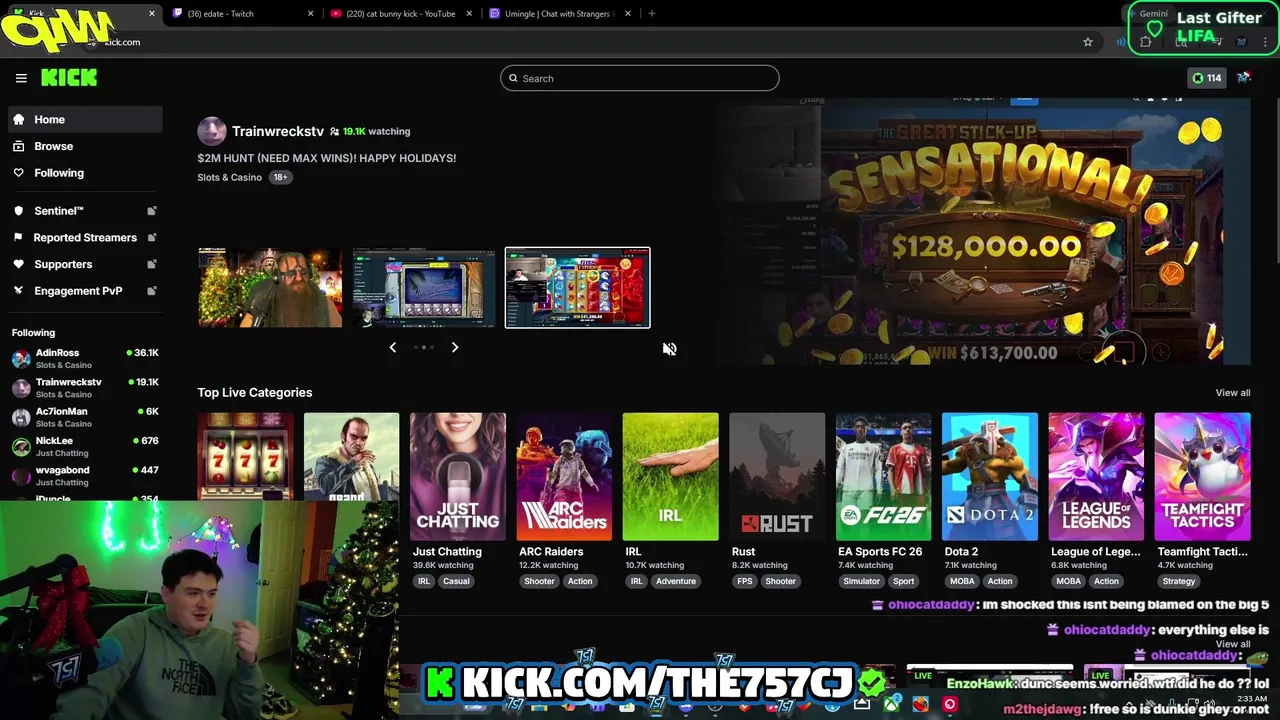Close the YouTube browser tab
The height and width of the screenshot is (720, 1280).
tap(469, 14)
